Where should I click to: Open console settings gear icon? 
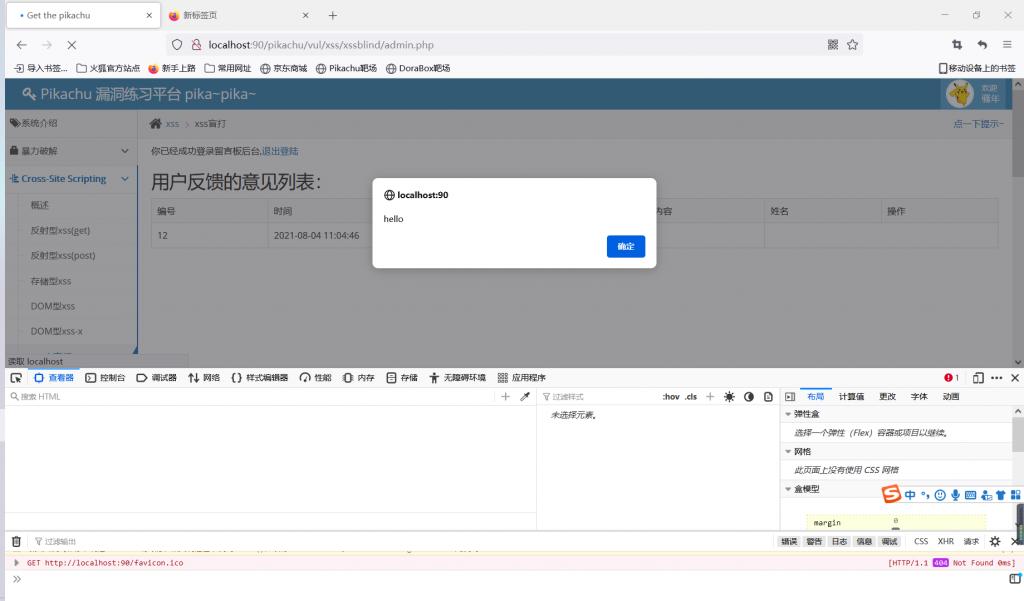tap(995, 541)
